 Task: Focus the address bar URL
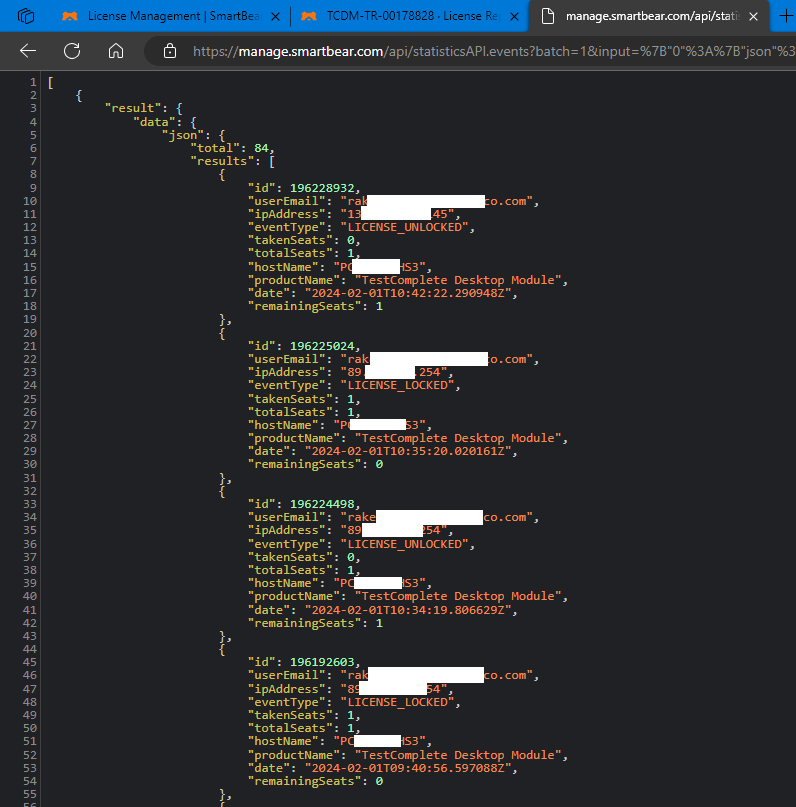coord(480,51)
